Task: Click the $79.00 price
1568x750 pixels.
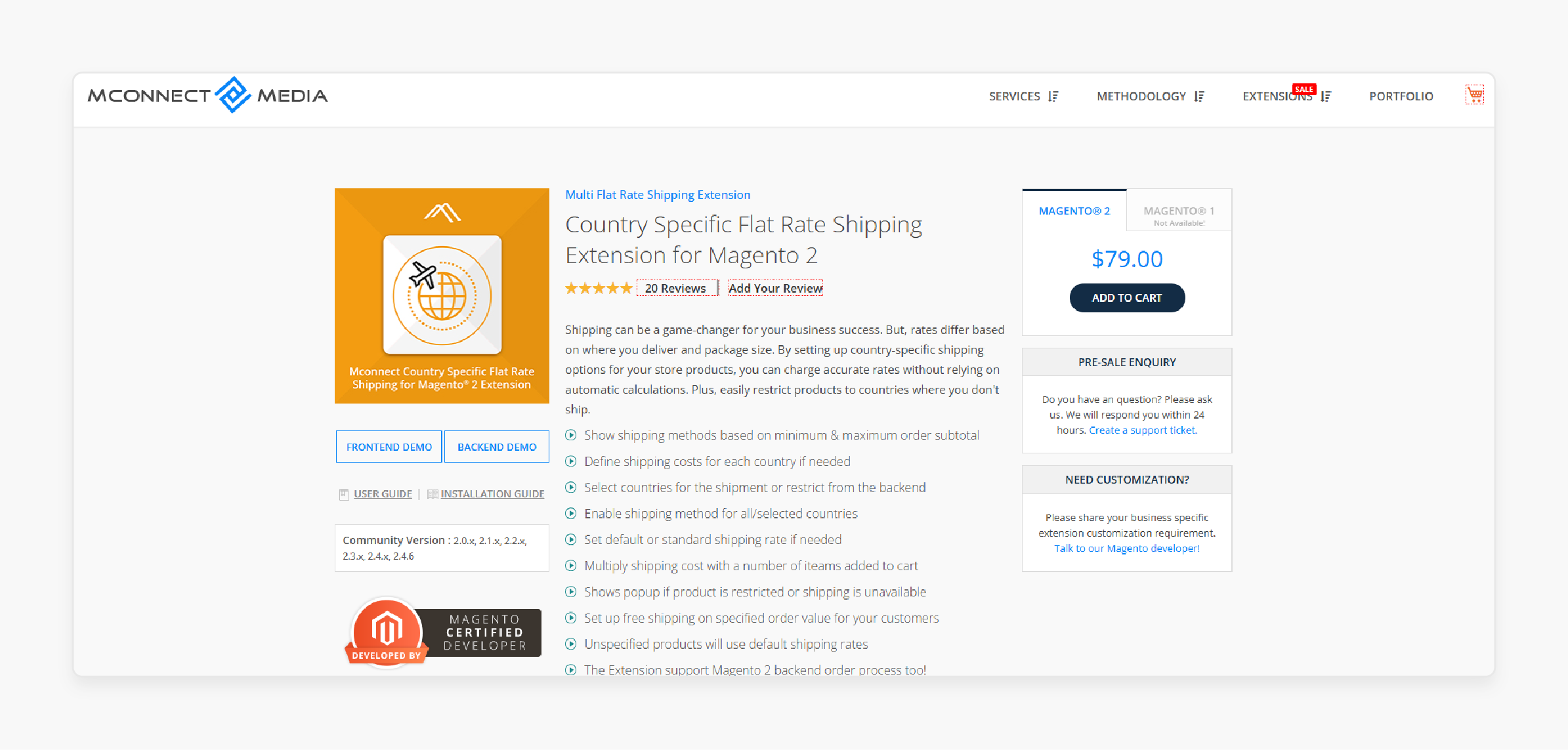Action: coord(1127,259)
